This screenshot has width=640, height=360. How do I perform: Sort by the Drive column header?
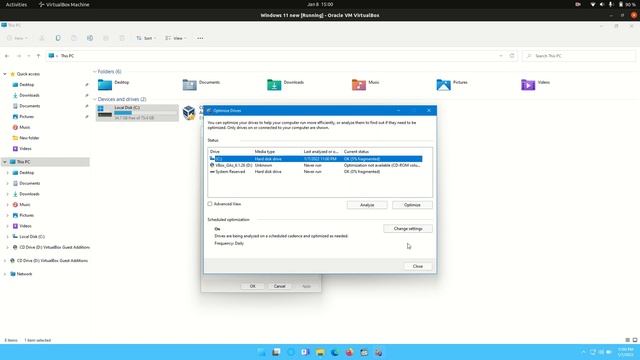coord(230,151)
